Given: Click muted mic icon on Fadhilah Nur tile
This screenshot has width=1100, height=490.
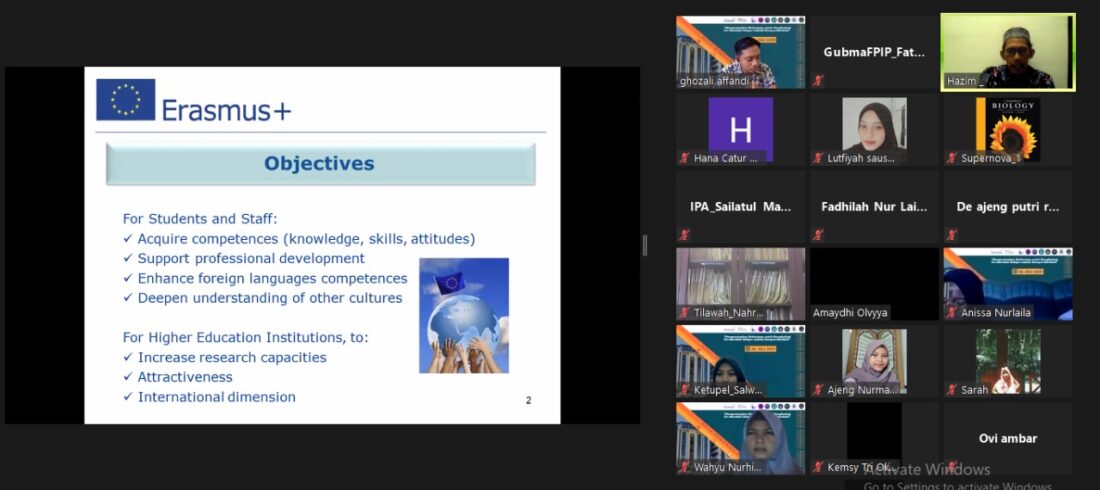Looking at the screenshot, I should click(818, 235).
